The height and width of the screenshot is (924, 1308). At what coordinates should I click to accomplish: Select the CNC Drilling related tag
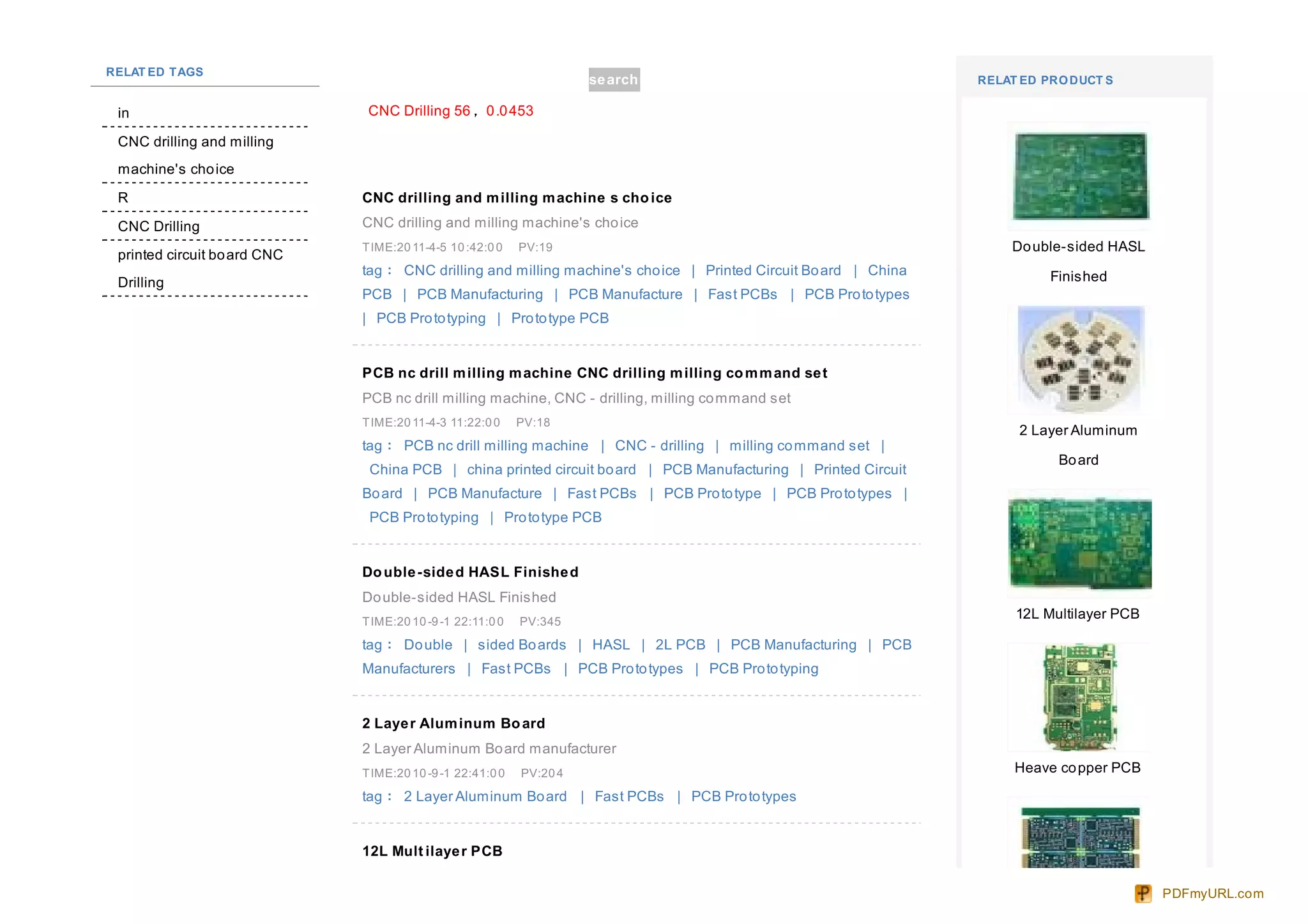[158, 226]
